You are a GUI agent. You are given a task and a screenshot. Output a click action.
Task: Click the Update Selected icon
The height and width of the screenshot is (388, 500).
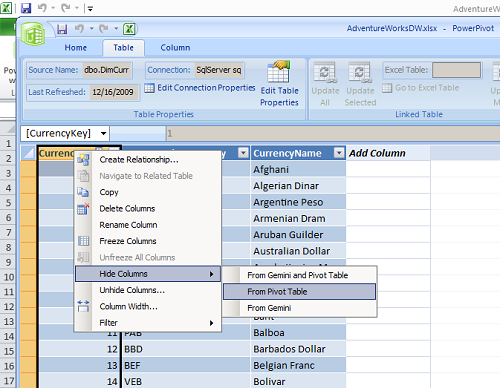click(x=360, y=72)
